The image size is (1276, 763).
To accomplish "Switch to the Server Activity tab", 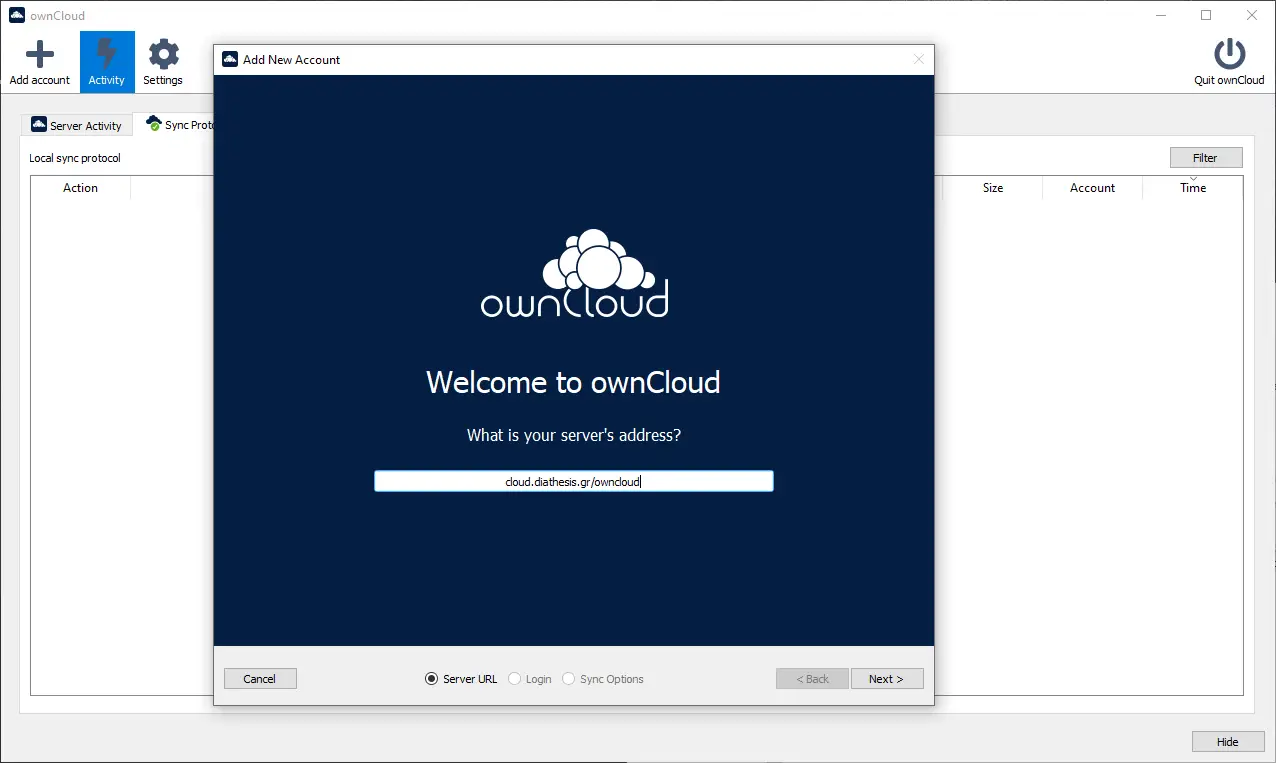I will pos(86,126).
